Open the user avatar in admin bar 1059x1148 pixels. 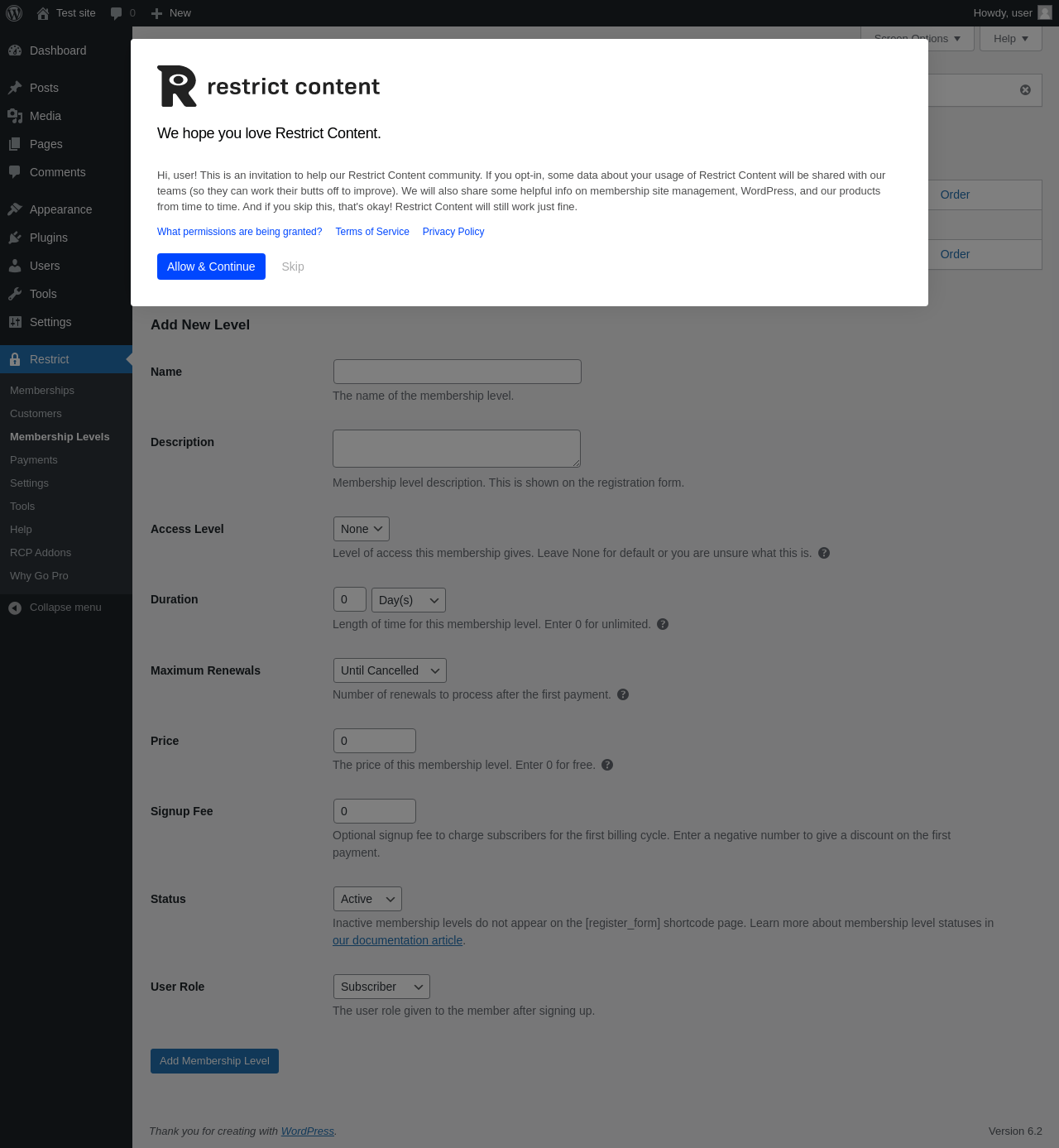click(1045, 12)
